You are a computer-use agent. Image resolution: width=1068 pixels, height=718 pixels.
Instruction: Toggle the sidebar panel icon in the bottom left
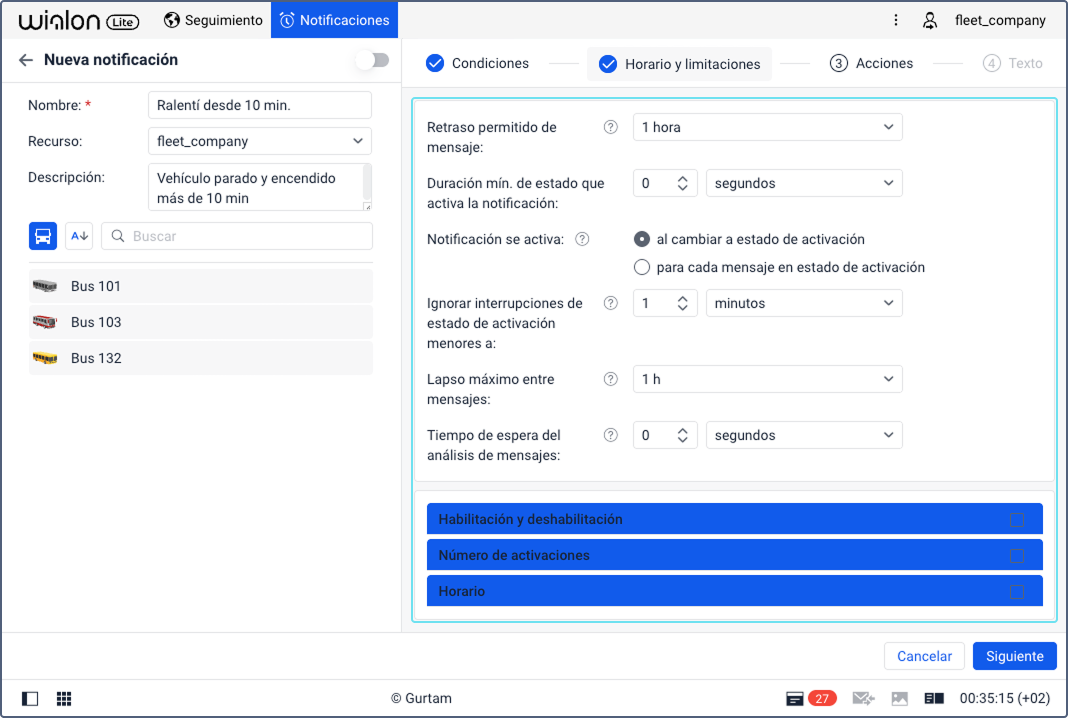[30, 698]
